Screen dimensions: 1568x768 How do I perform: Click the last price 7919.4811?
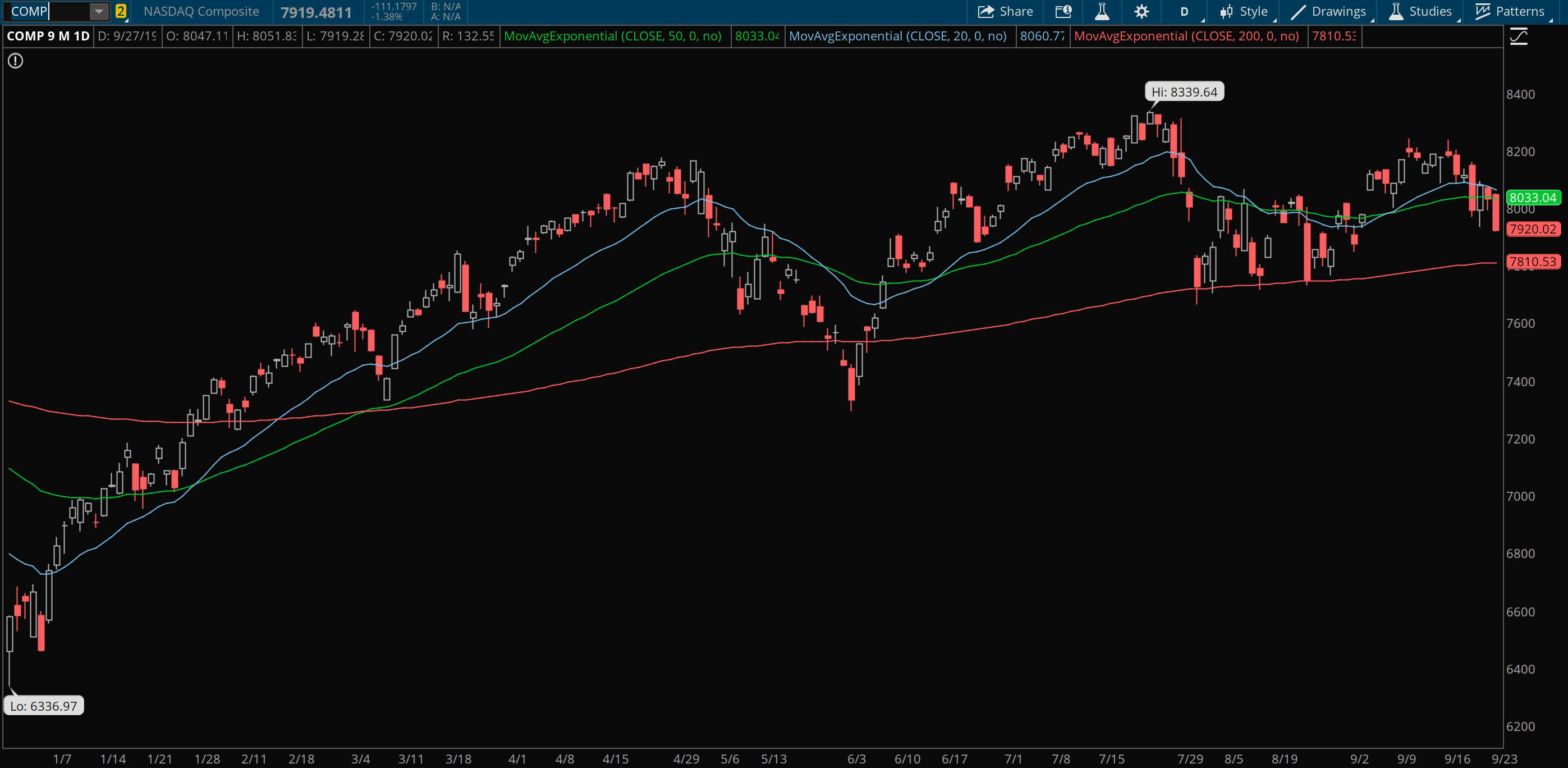coord(316,12)
